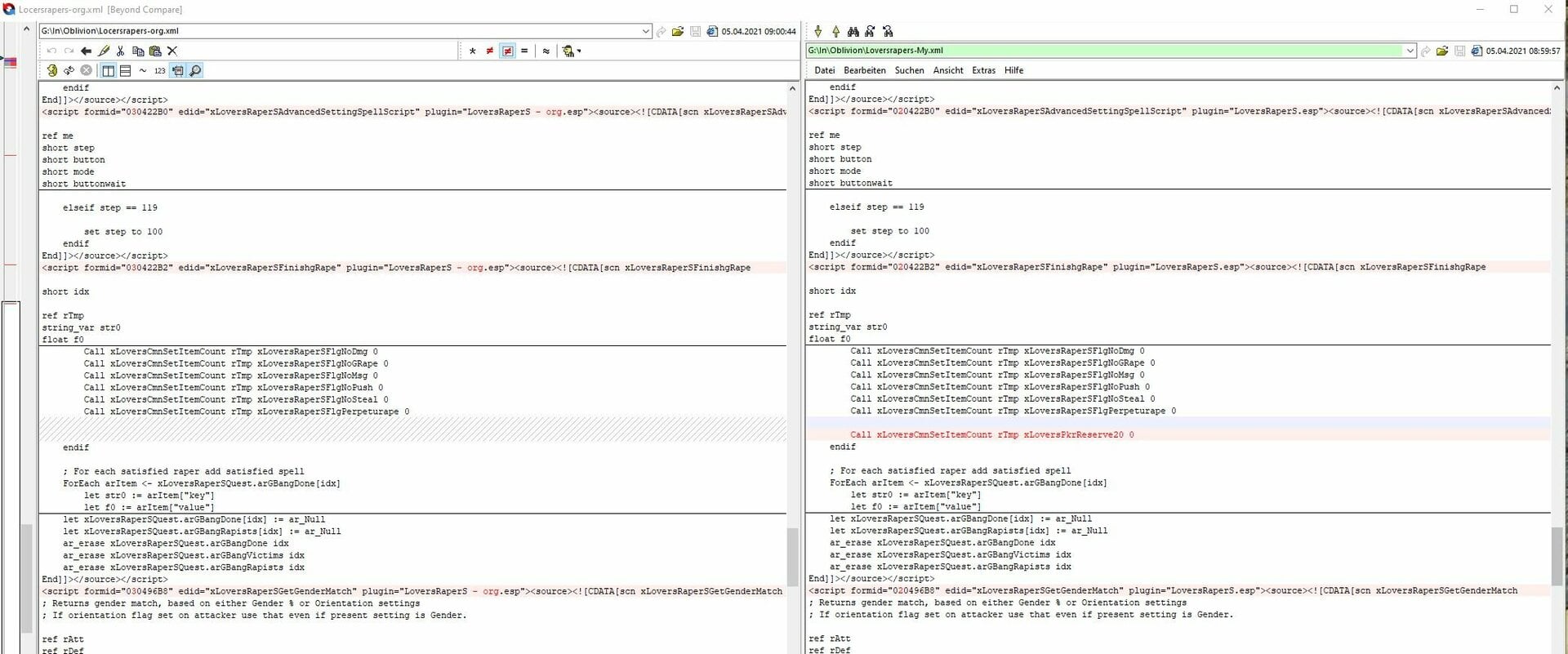Delete using the X icon in the edit toolbar
Screen dimensions: 1568x654
172,51
